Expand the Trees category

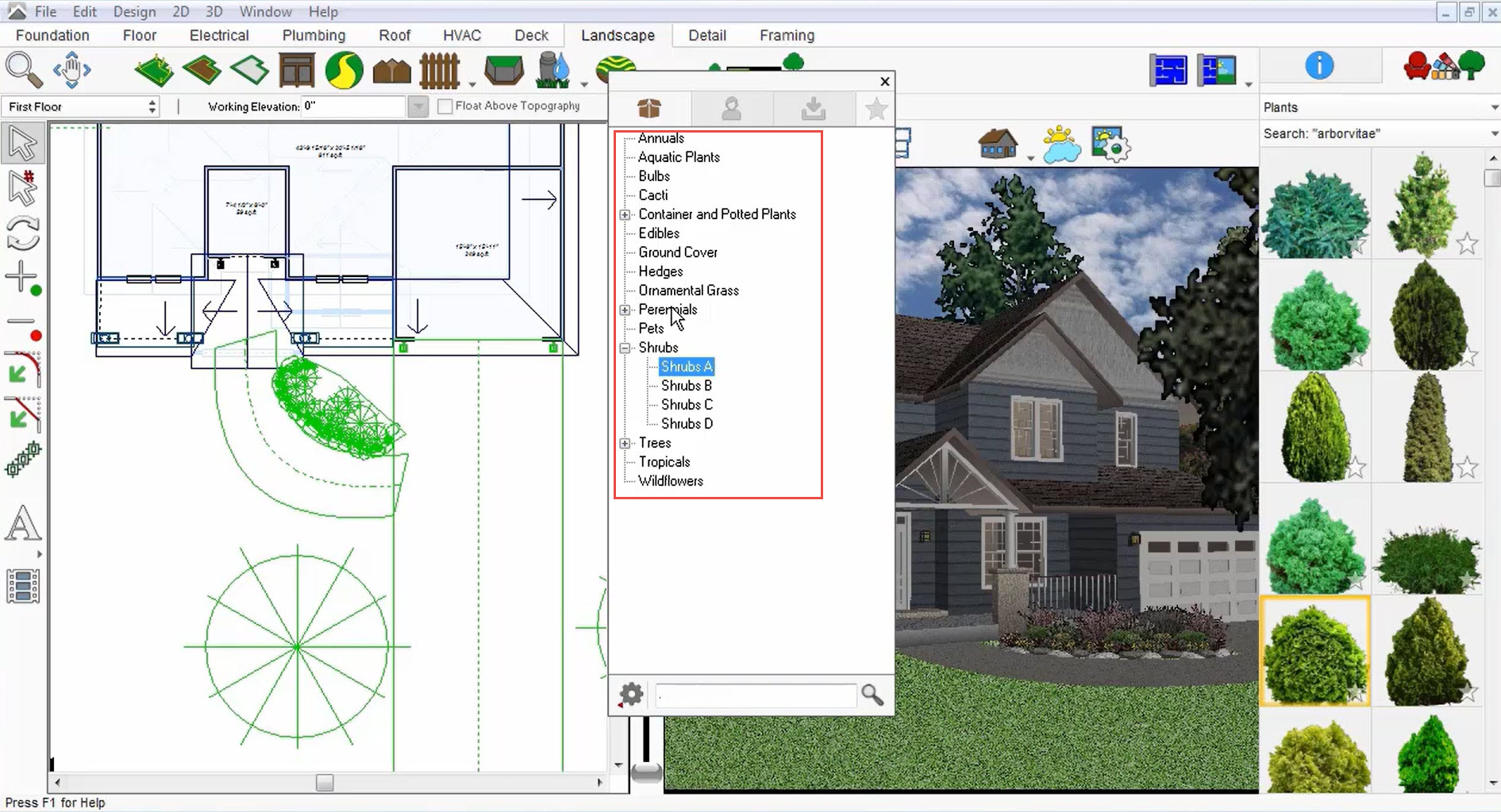(625, 443)
